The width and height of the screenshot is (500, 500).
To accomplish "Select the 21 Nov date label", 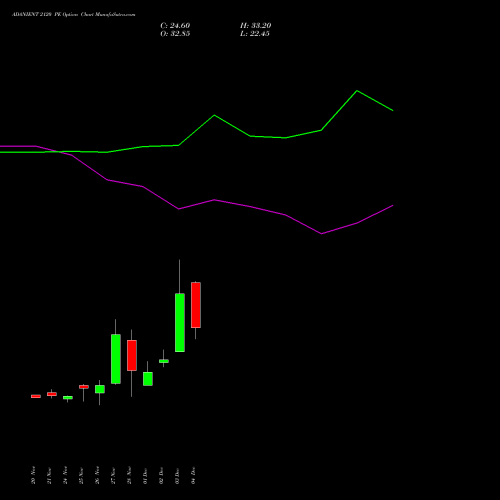I will (49, 475).
